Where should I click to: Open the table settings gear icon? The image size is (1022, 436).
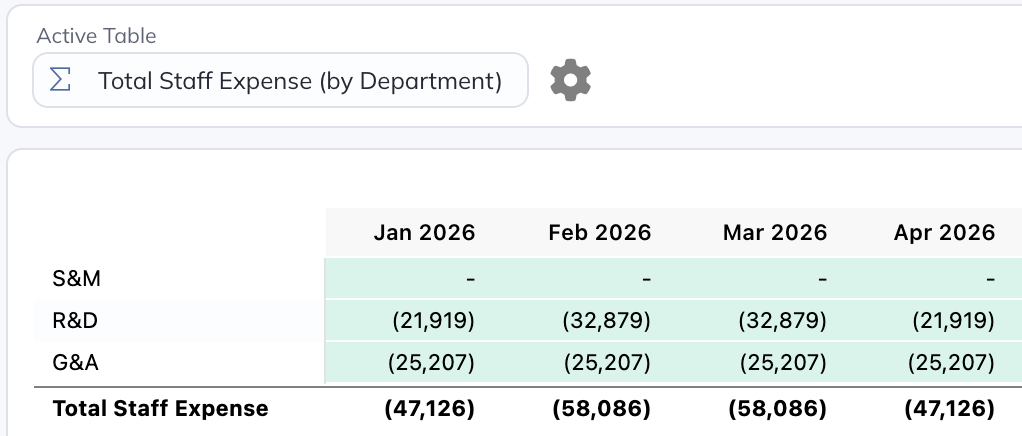[x=571, y=80]
